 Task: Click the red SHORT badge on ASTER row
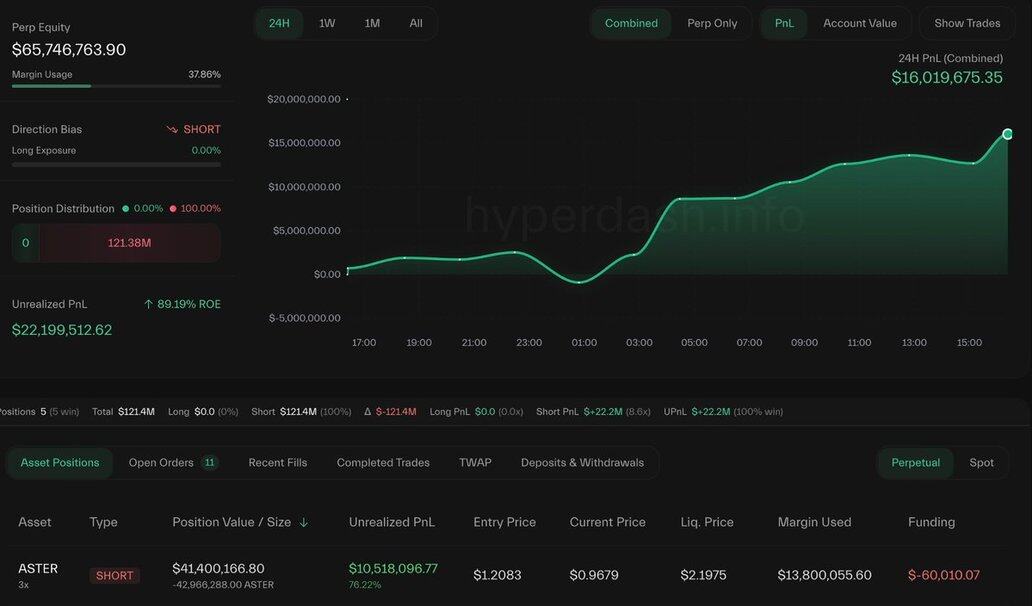[x=114, y=576]
